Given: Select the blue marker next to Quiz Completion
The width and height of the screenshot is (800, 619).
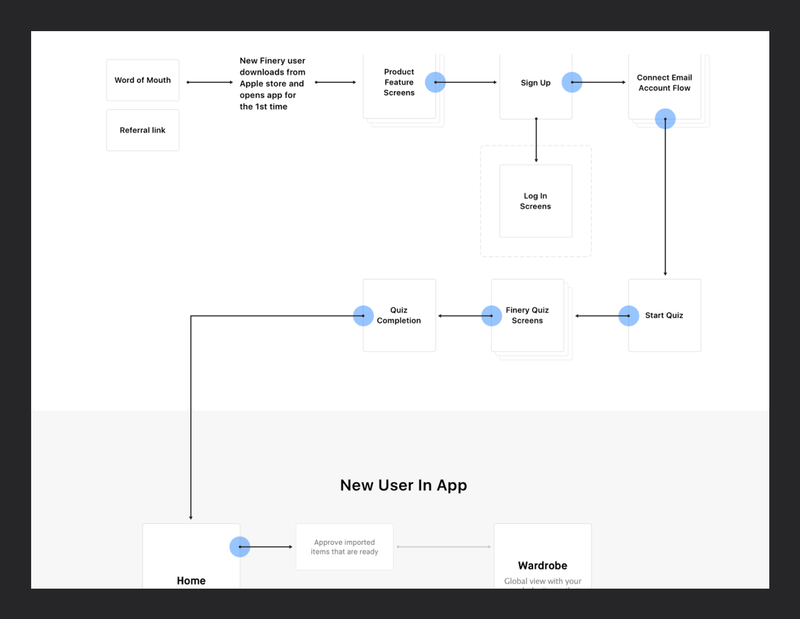Looking at the screenshot, I should [364, 315].
